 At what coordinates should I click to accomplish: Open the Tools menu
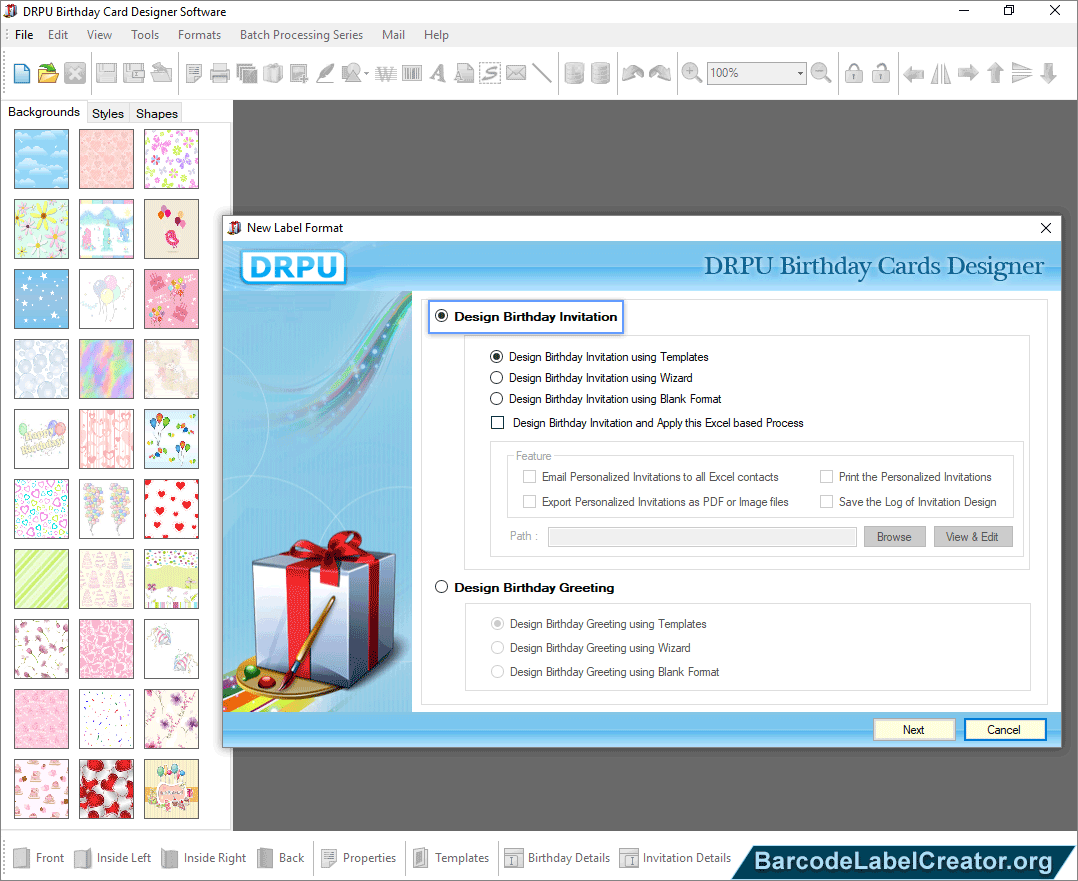click(145, 34)
